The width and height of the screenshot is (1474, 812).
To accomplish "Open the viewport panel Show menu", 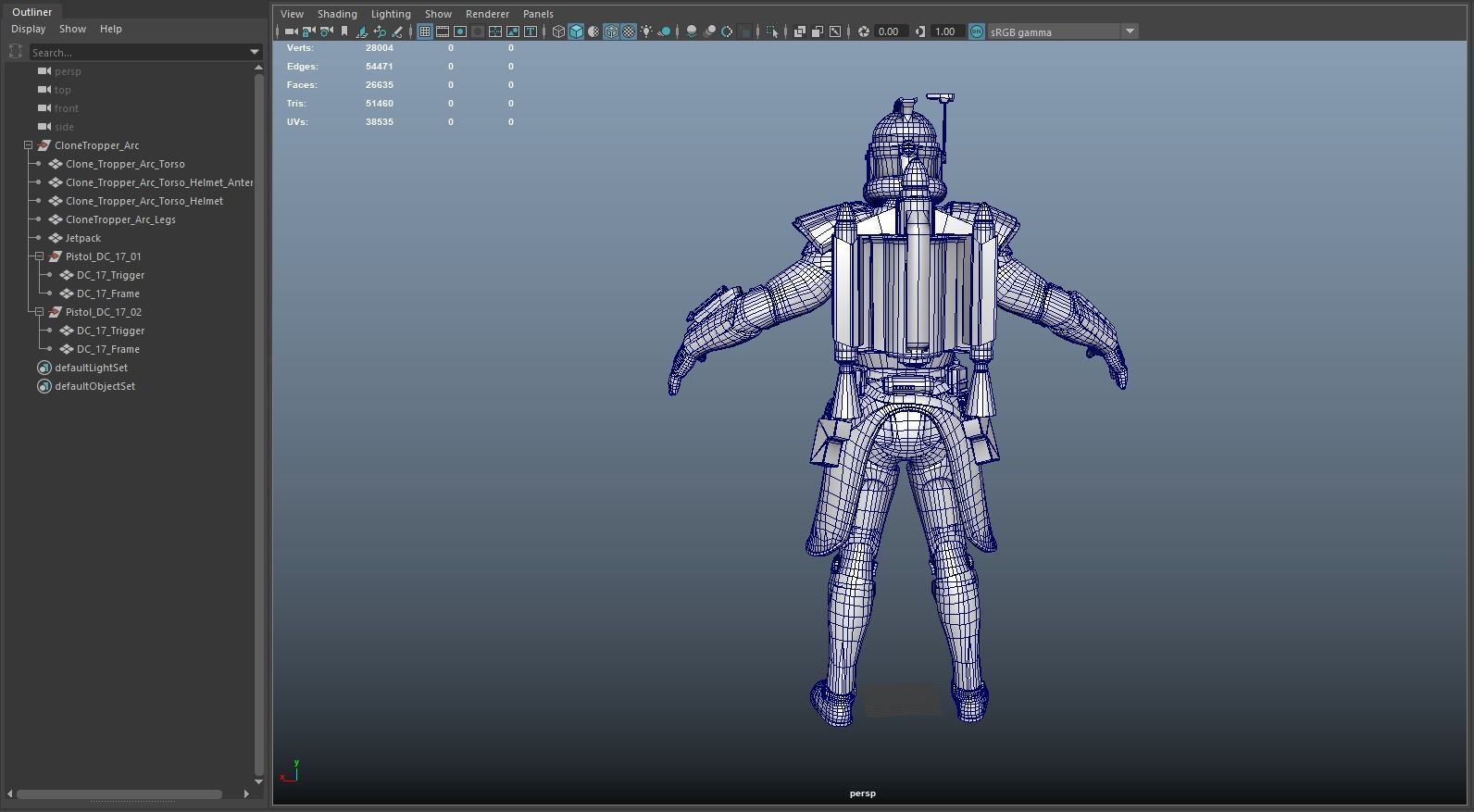I will (438, 14).
